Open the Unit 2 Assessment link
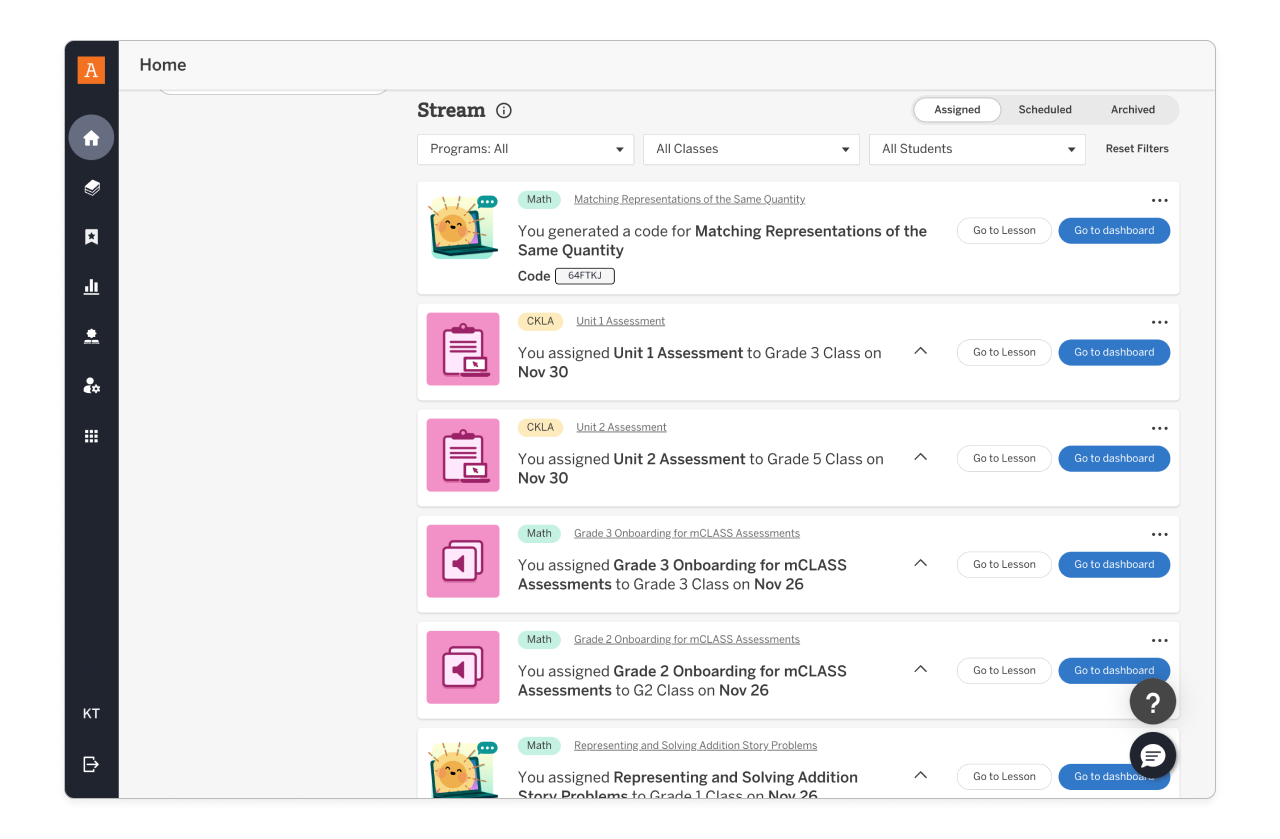The height and width of the screenshot is (839, 1280). (621, 427)
